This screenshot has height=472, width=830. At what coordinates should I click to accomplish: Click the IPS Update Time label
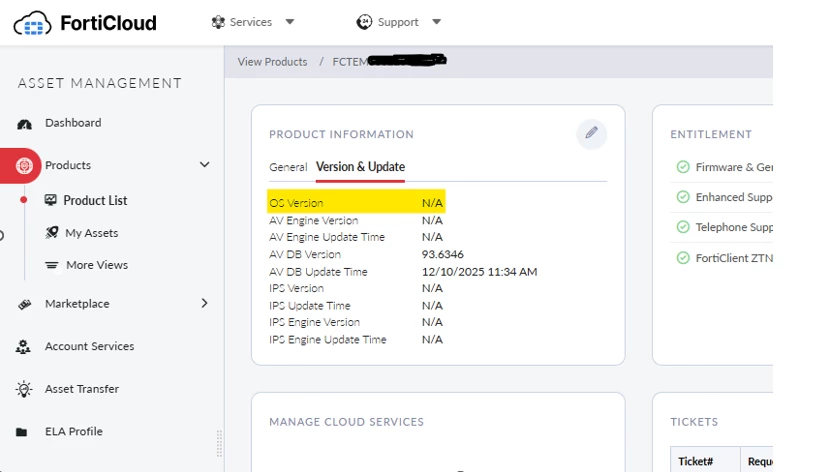point(310,306)
